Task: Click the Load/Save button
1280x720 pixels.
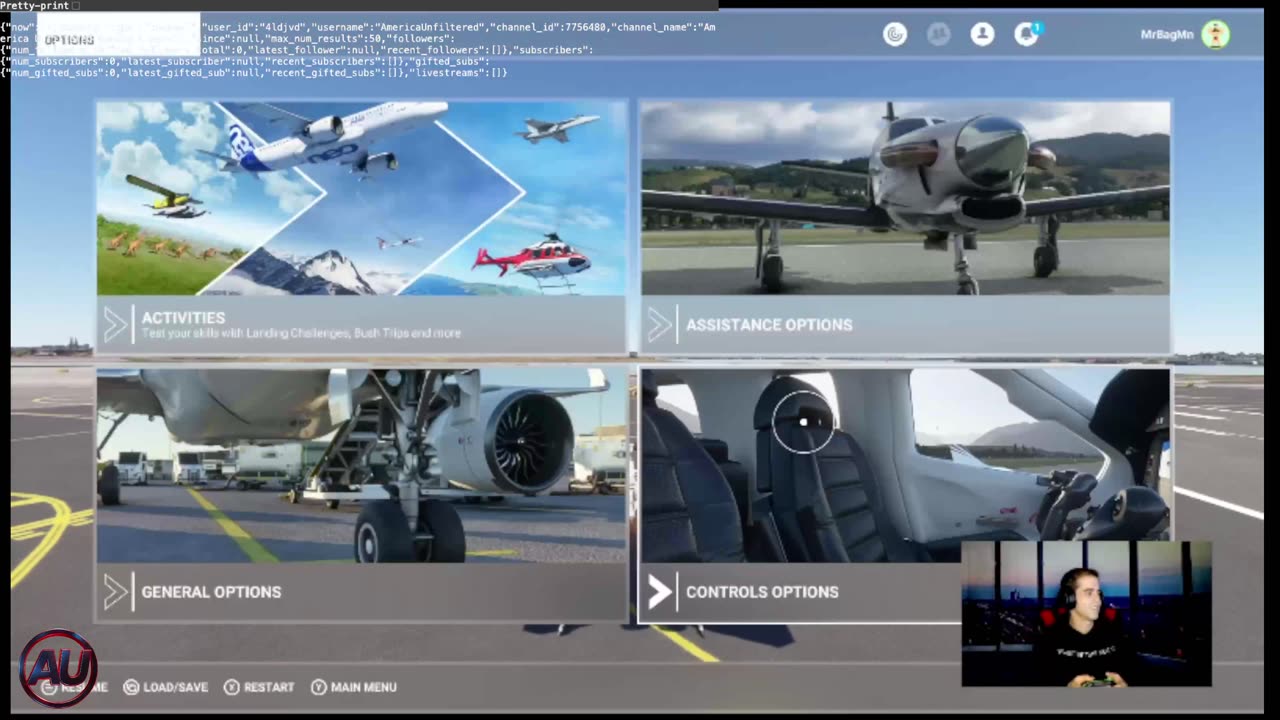Action: (166, 687)
